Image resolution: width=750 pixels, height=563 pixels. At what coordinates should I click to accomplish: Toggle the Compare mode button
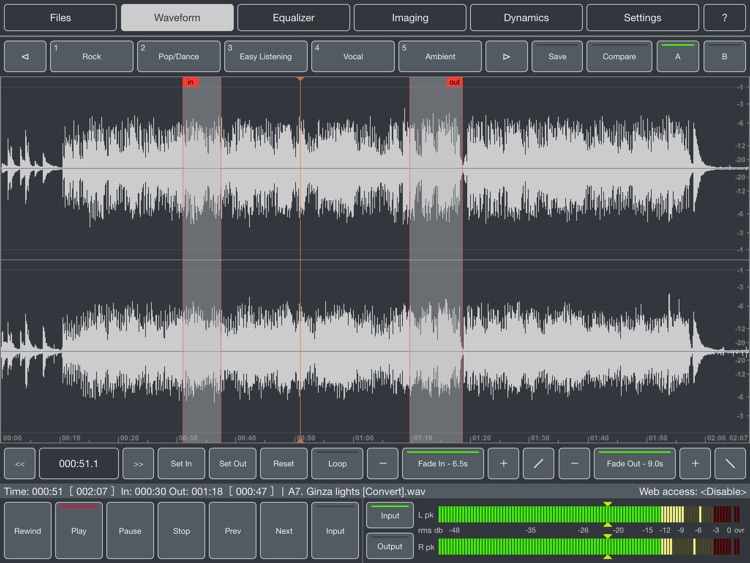(x=619, y=57)
